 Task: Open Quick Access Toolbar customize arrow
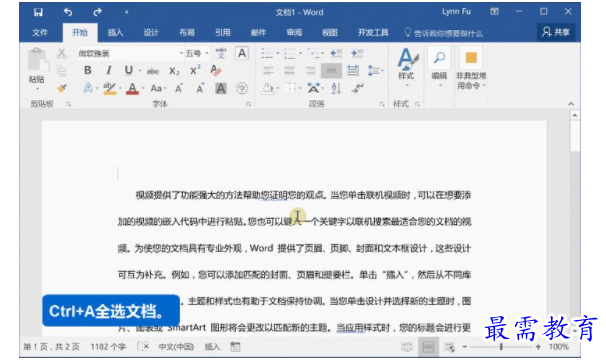126,12
